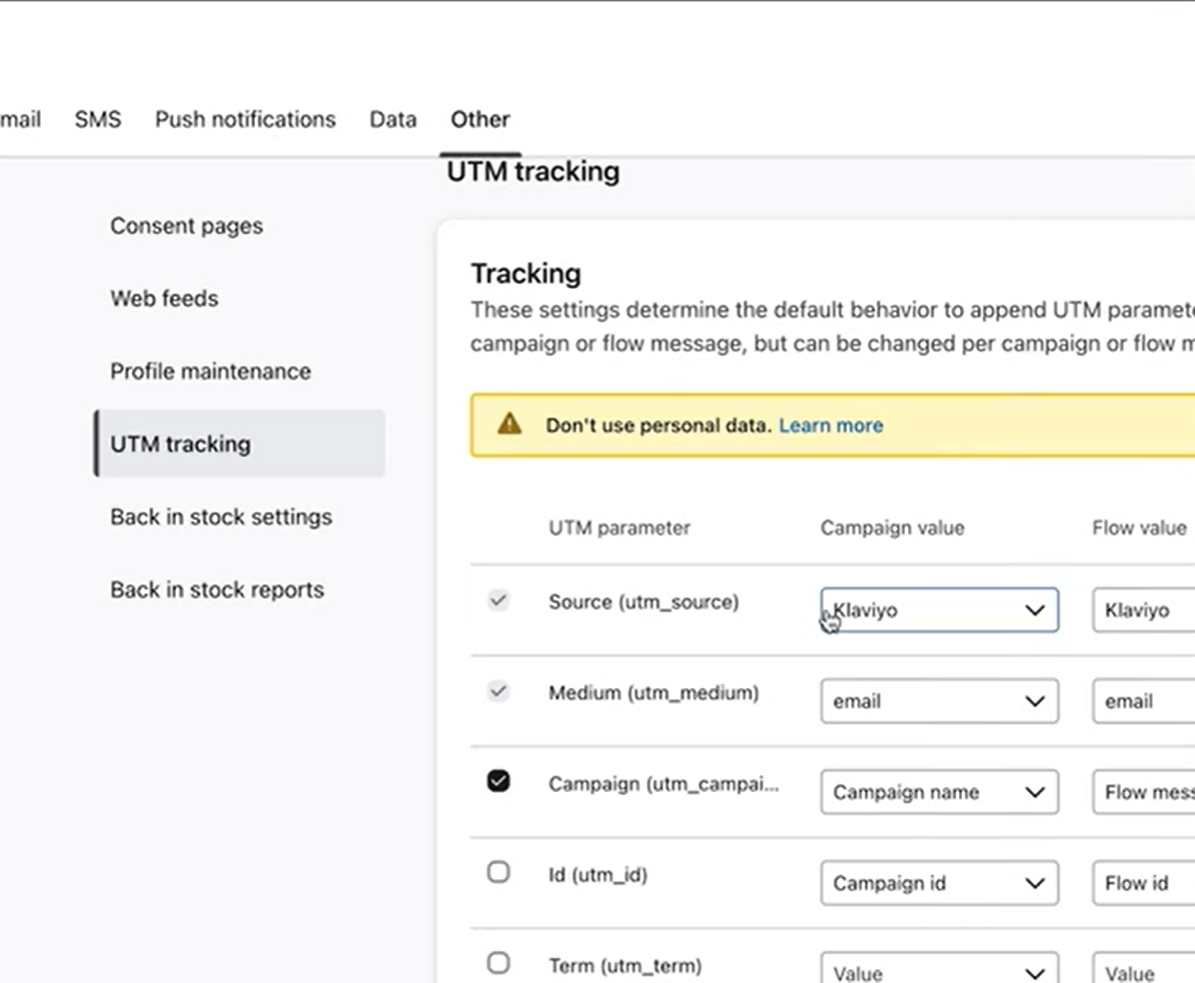
Task: Open the Flow message flow value dropdown
Action: 1144,792
